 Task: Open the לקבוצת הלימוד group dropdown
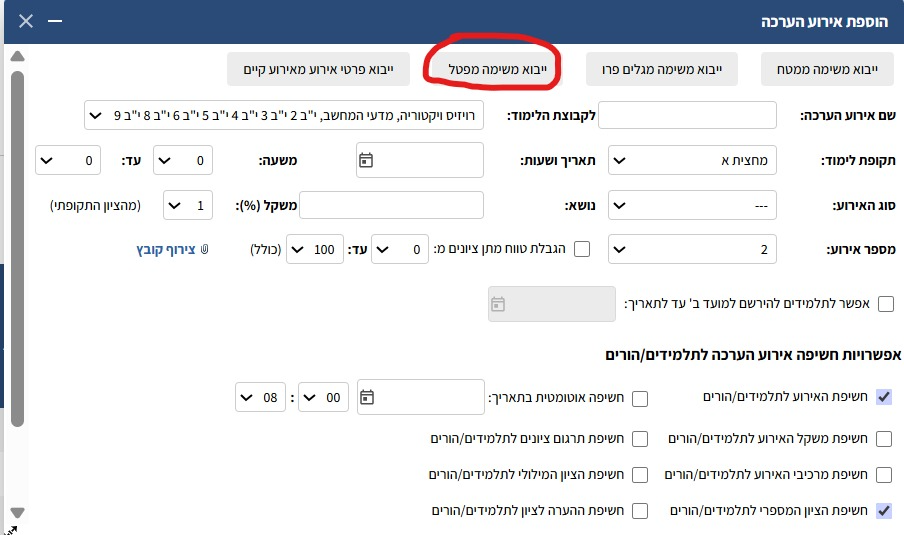[x=284, y=115]
